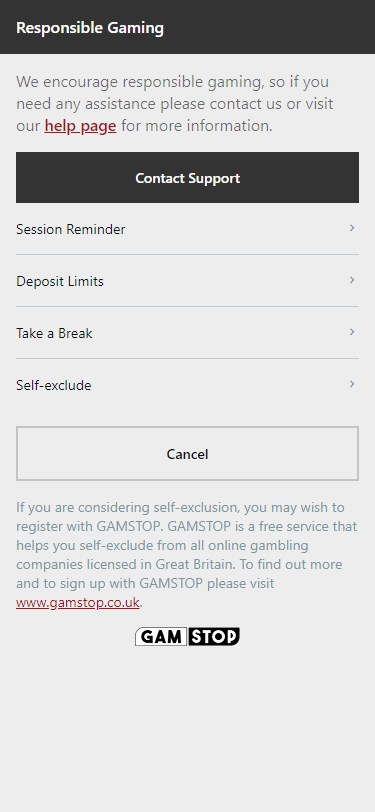Open the help page link

click(80, 126)
